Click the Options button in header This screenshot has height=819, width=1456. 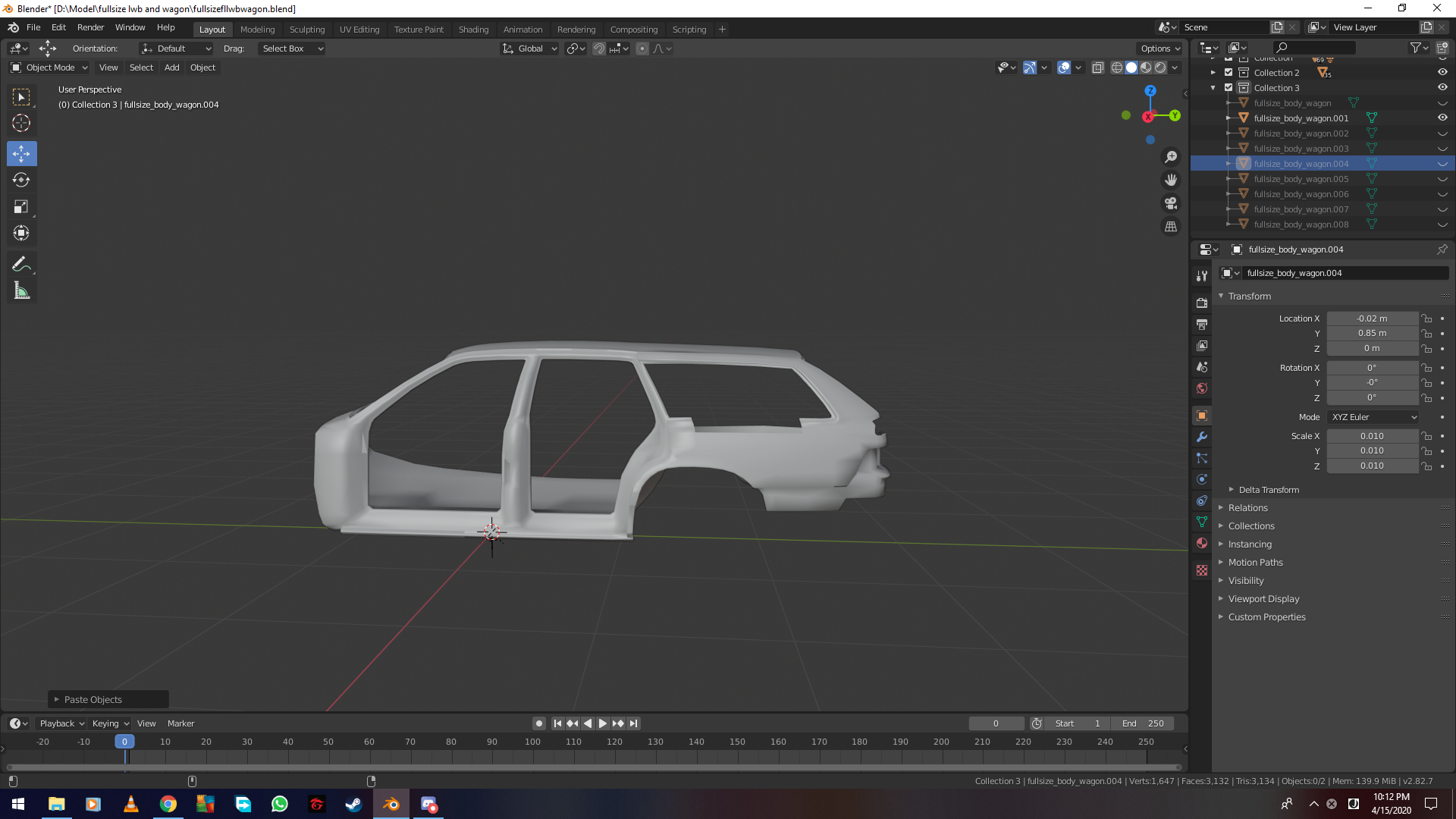pos(1159,49)
